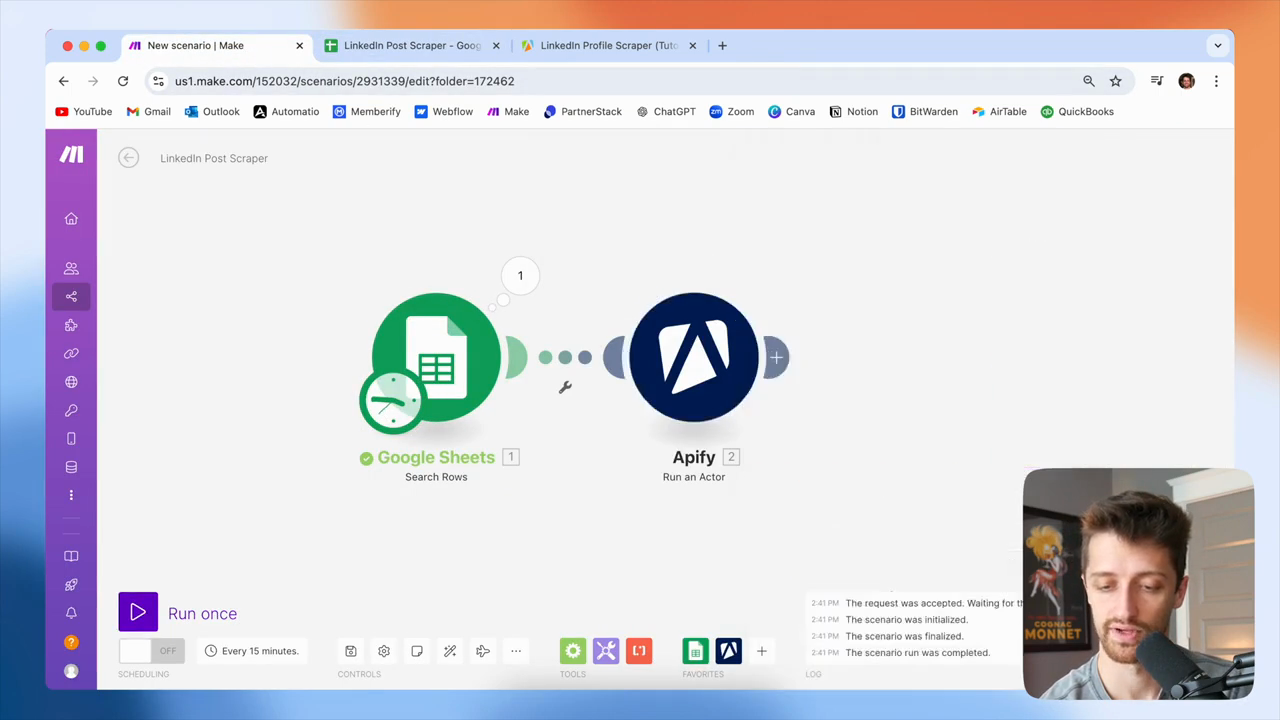The height and width of the screenshot is (720, 1280).
Task: Open the Apify Run an Actor module
Action: pyautogui.click(x=694, y=357)
